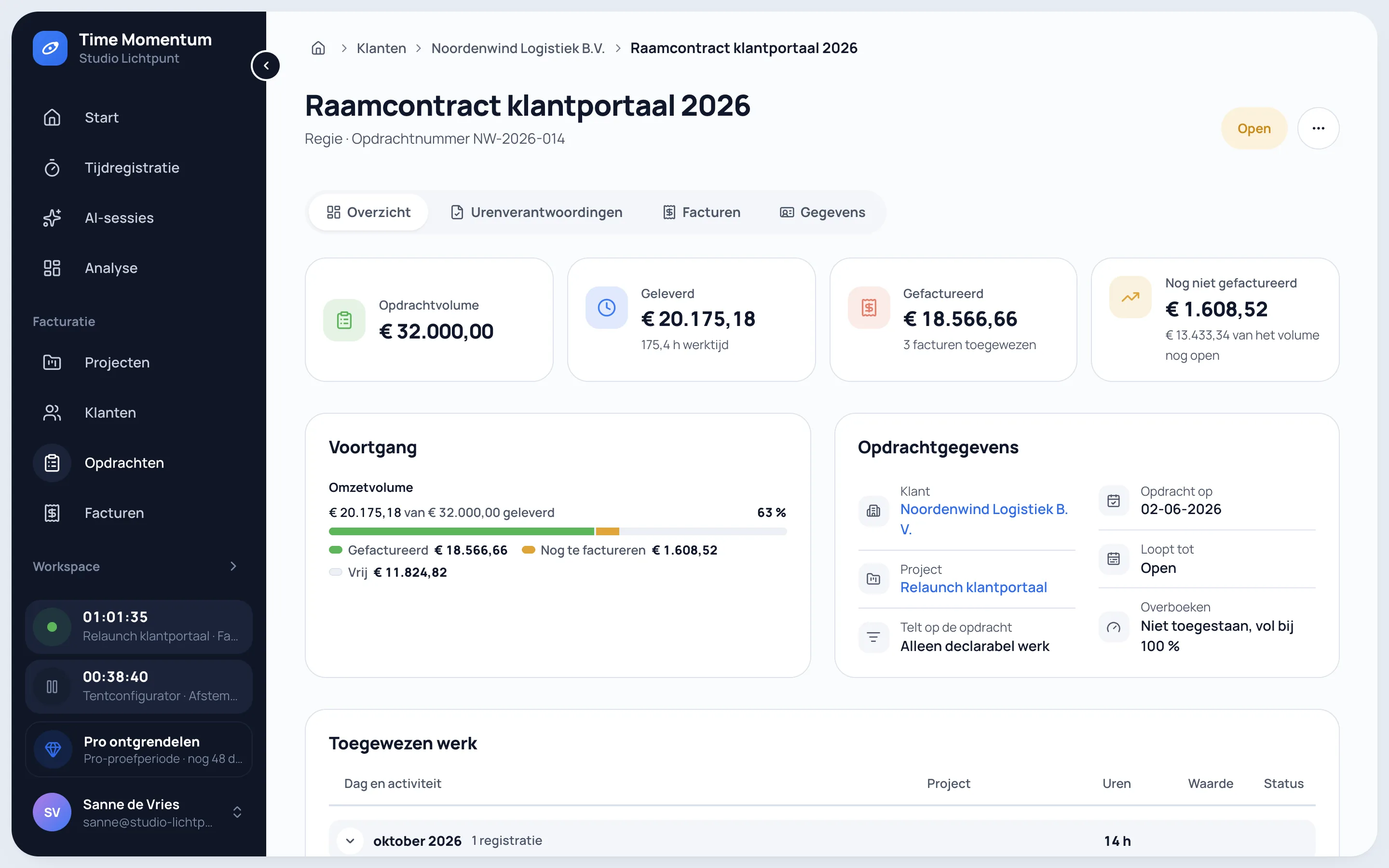Click the Analyse grid icon
The width and height of the screenshot is (1389, 868).
click(x=52, y=268)
